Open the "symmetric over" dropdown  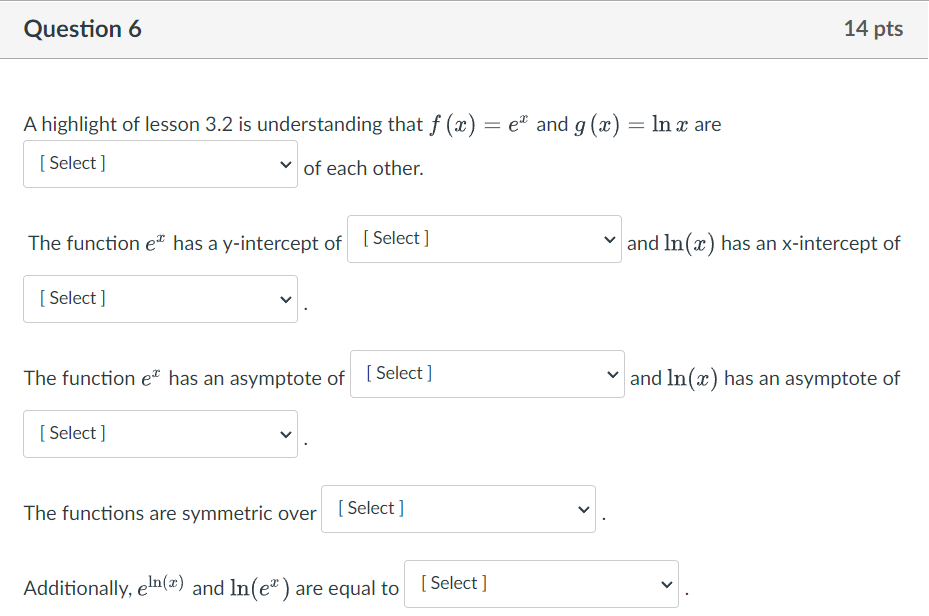tap(459, 509)
